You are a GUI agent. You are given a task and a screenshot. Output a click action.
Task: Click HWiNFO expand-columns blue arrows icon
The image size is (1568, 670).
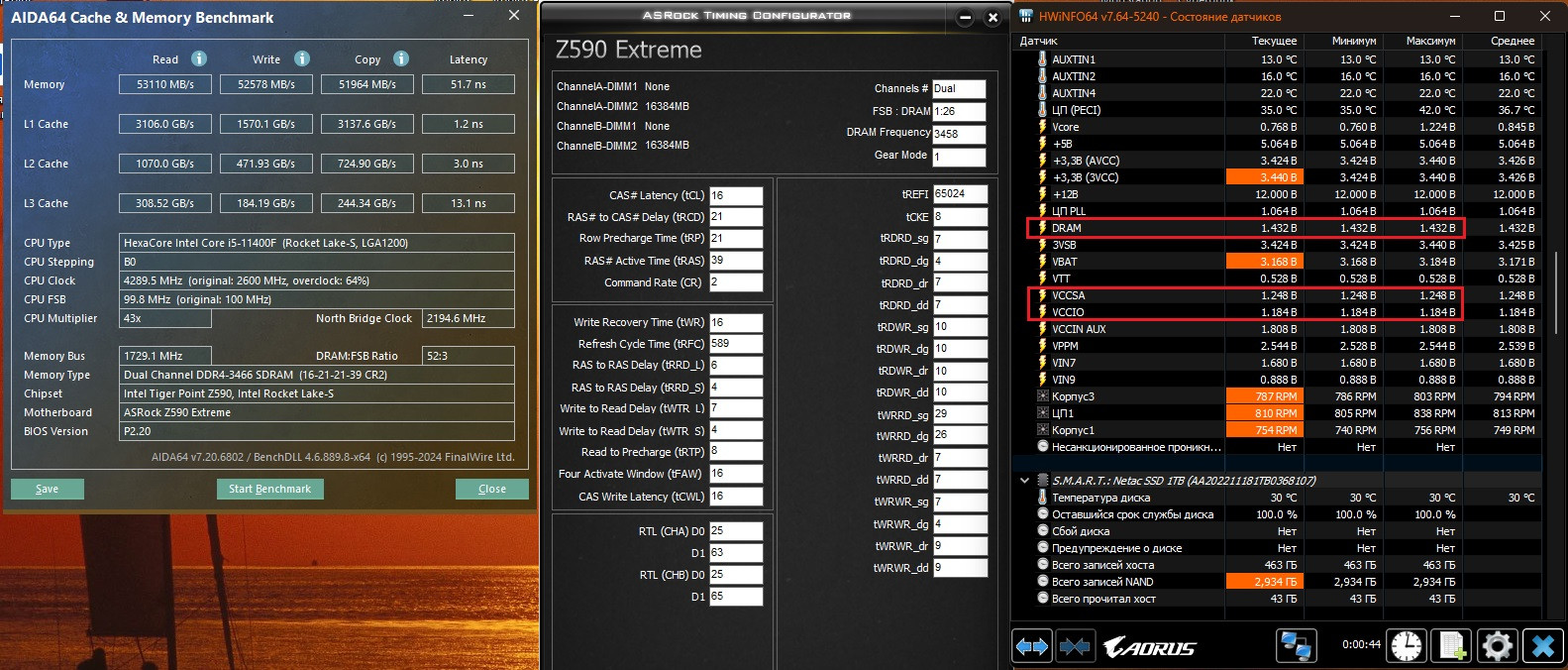(x=1032, y=646)
